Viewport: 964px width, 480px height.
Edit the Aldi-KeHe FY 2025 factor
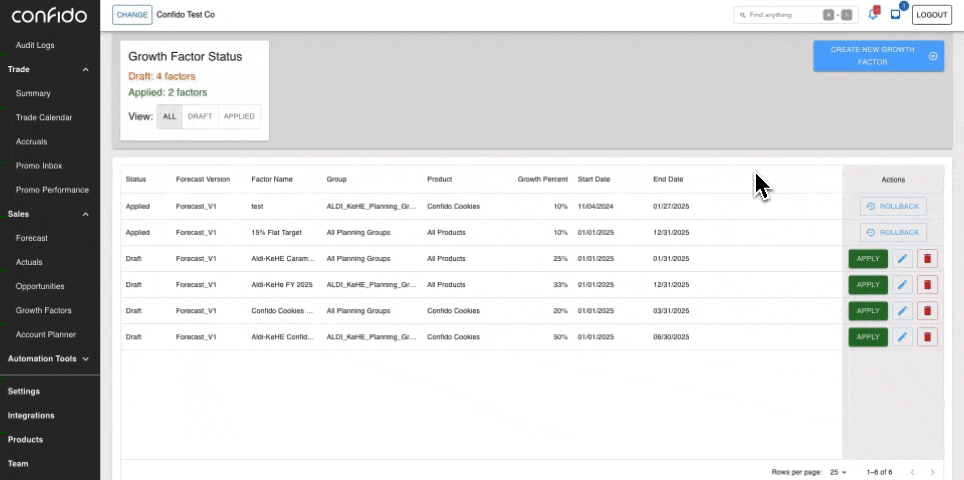pyautogui.click(x=902, y=285)
